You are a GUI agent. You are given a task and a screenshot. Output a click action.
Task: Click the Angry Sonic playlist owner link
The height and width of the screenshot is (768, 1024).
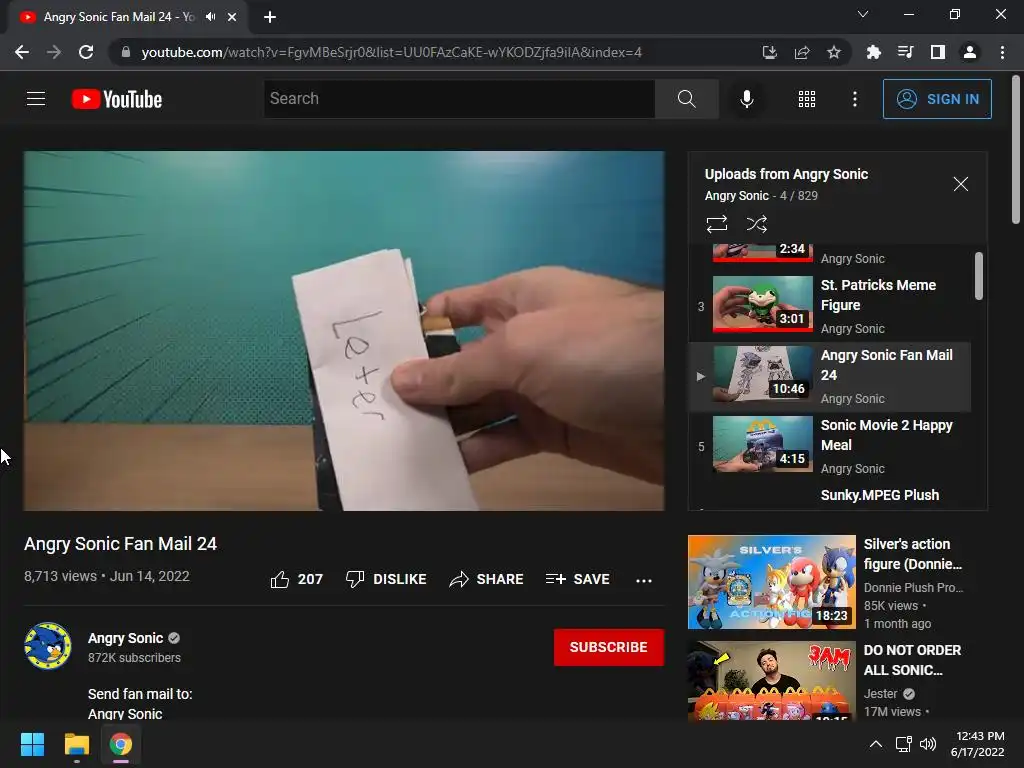point(737,195)
